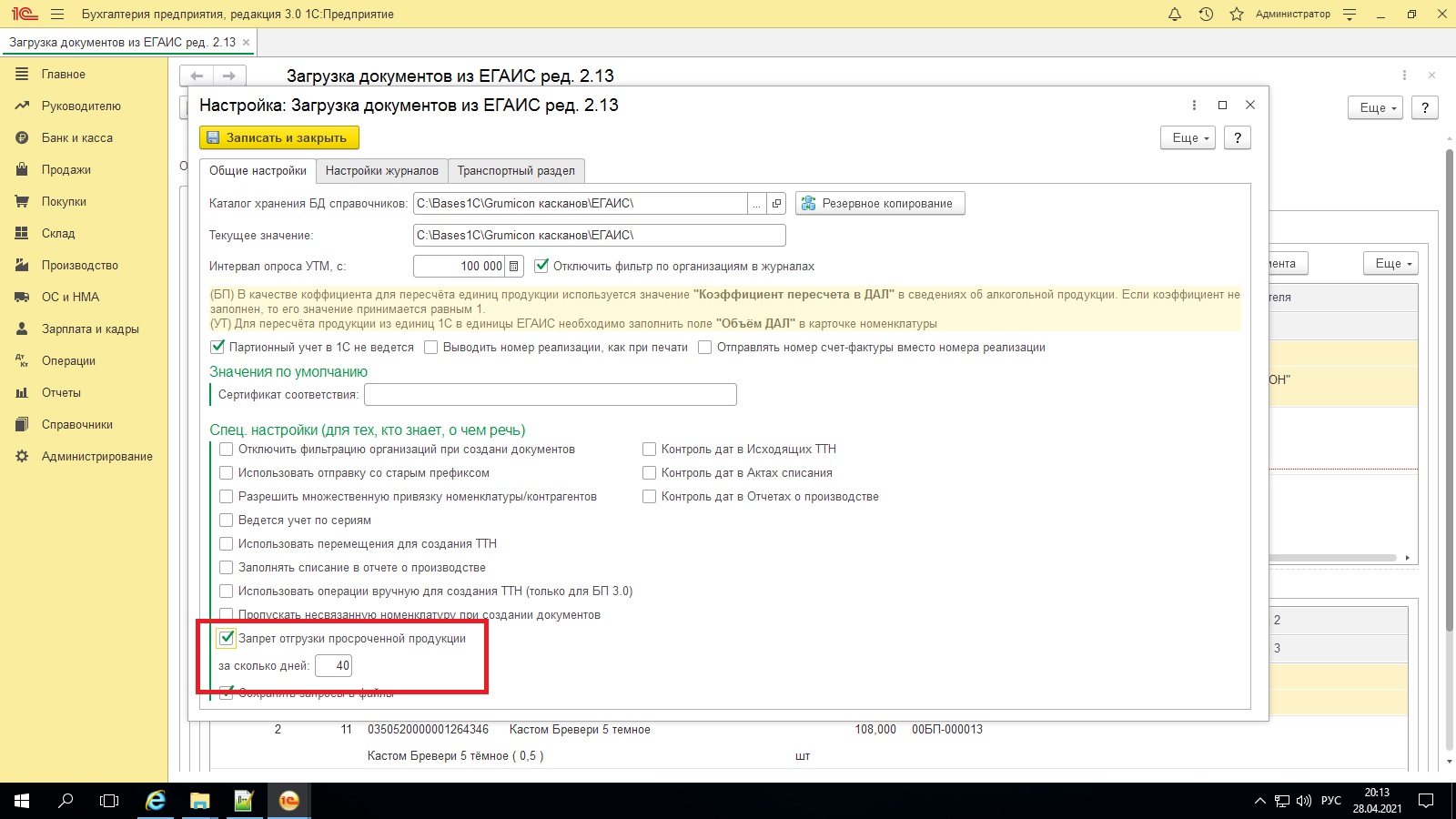Open the 1C main menu hamburger icon
Screen dimensions: 1456x819
(58, 14)
